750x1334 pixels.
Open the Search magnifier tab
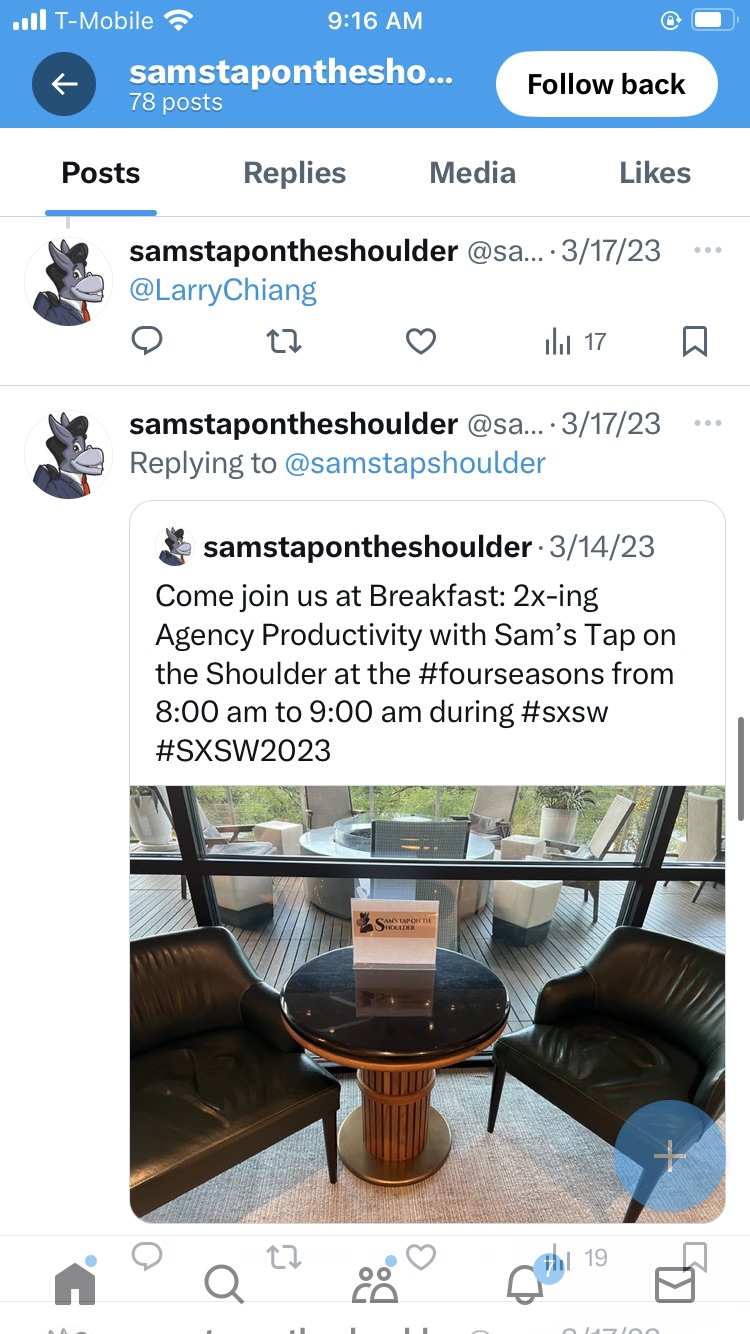(223, 1285)
